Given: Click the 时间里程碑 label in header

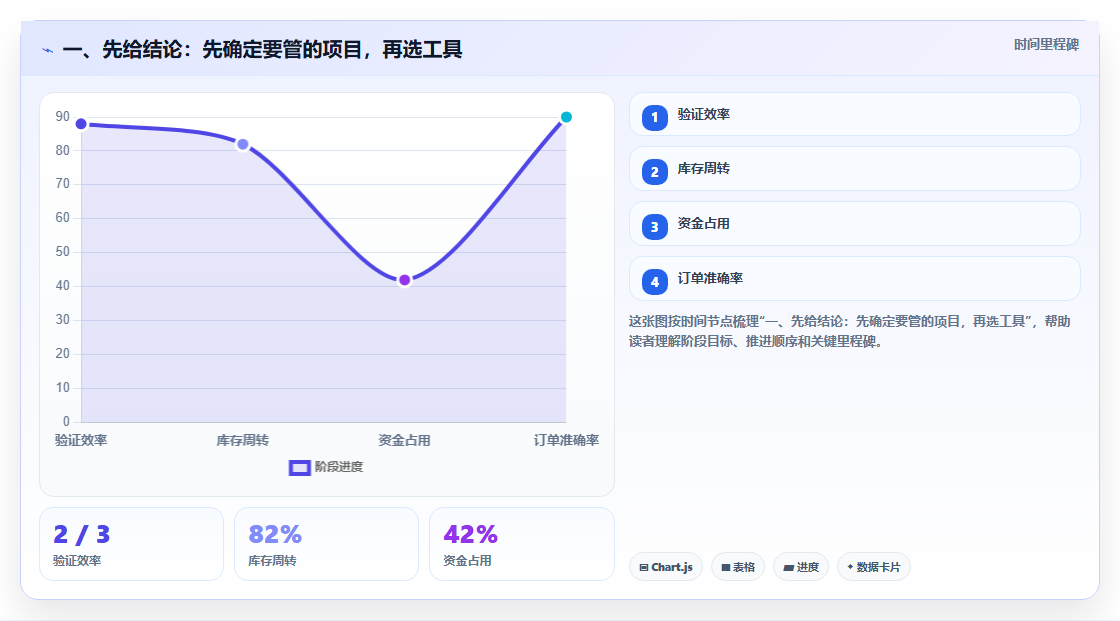Looking at the screenshot, I should [x=1046, y=44].
